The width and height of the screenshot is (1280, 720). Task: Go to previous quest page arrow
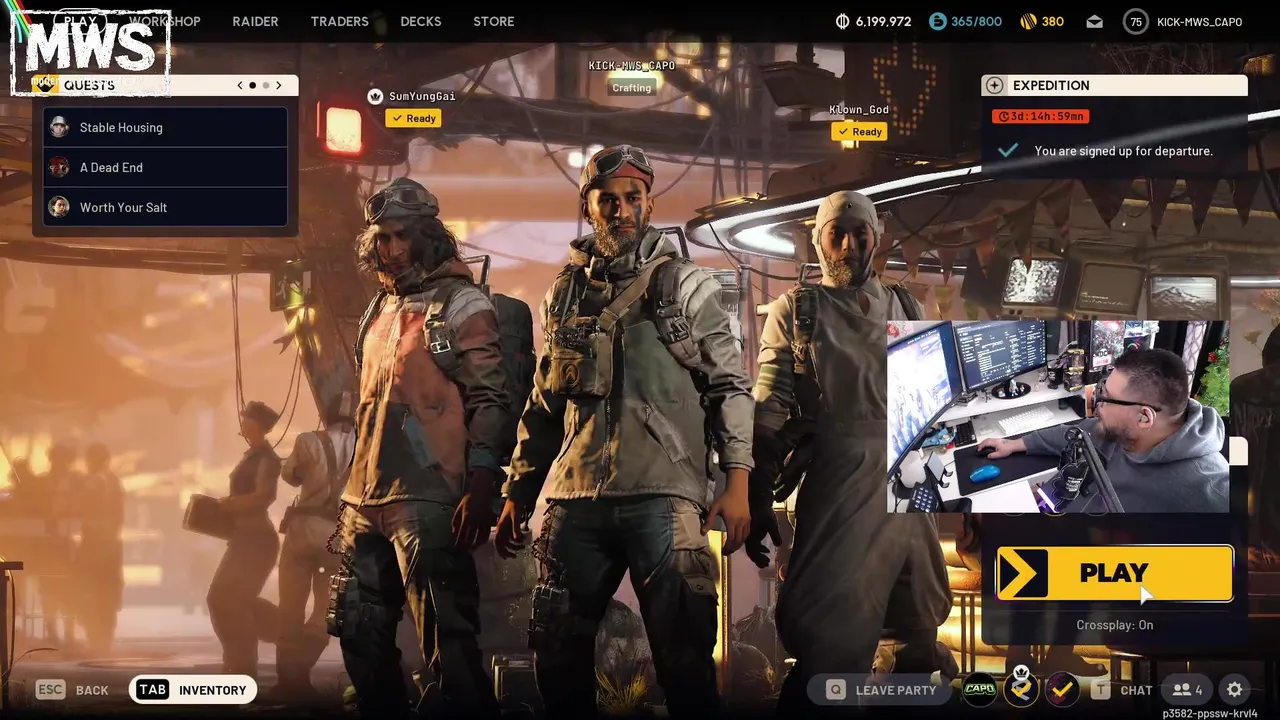pos(240,85)
